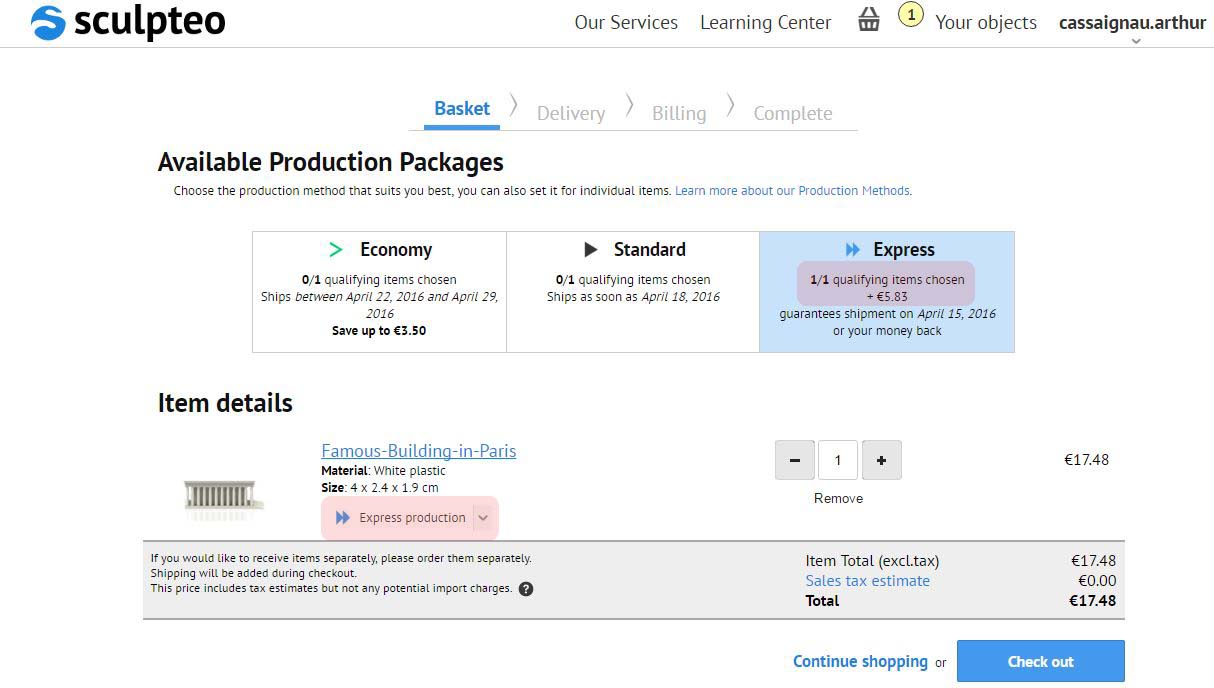
Task: Click the 'Save up to €3.50' text
Action: (x=379, y=331)
